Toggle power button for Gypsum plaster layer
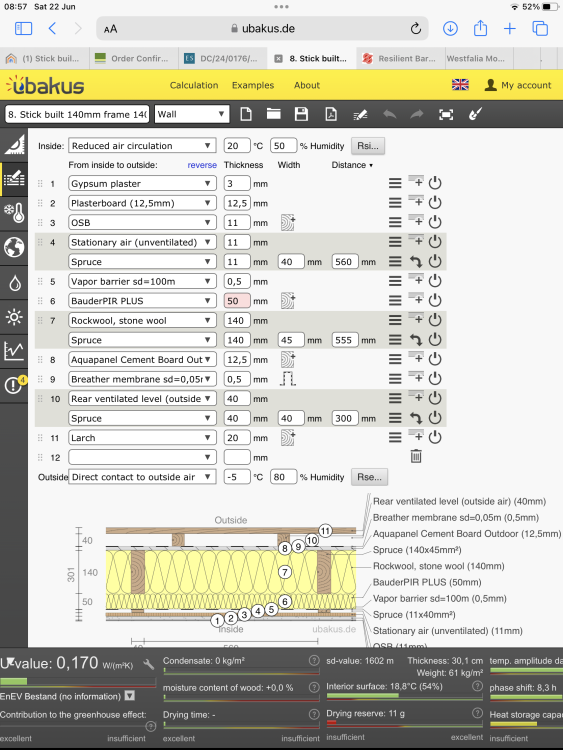Viewport: 563px width, 750px height. (x=435, y=183)
